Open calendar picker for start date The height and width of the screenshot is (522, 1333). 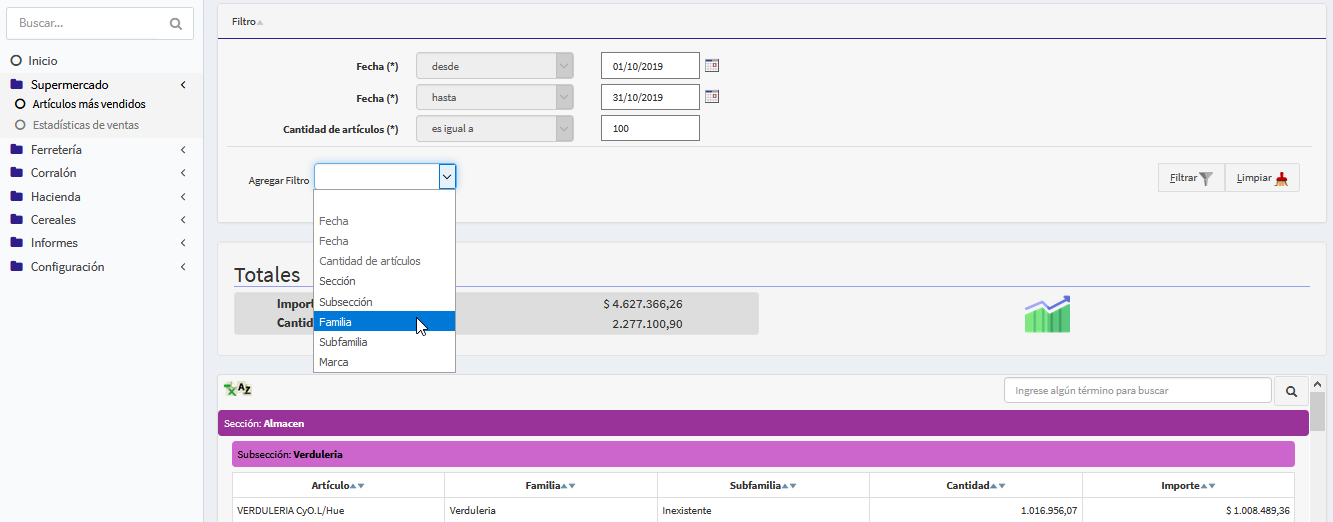712,66
